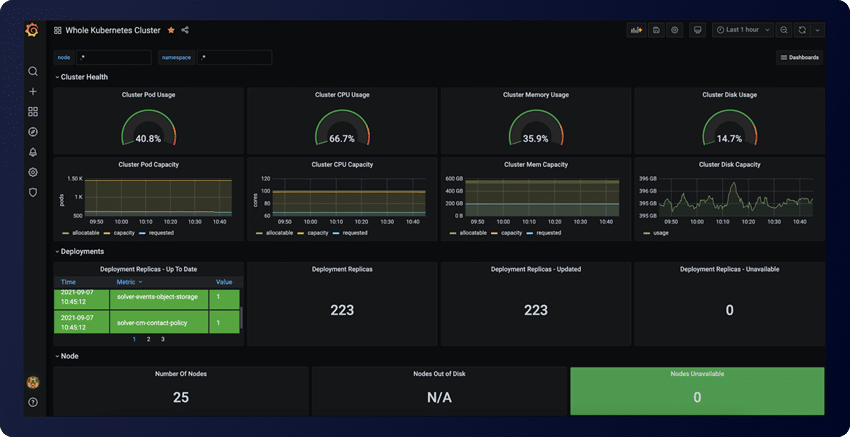Open the Alerting bell icon
This screenshot has width=850, height=437.
click(33, 152)
